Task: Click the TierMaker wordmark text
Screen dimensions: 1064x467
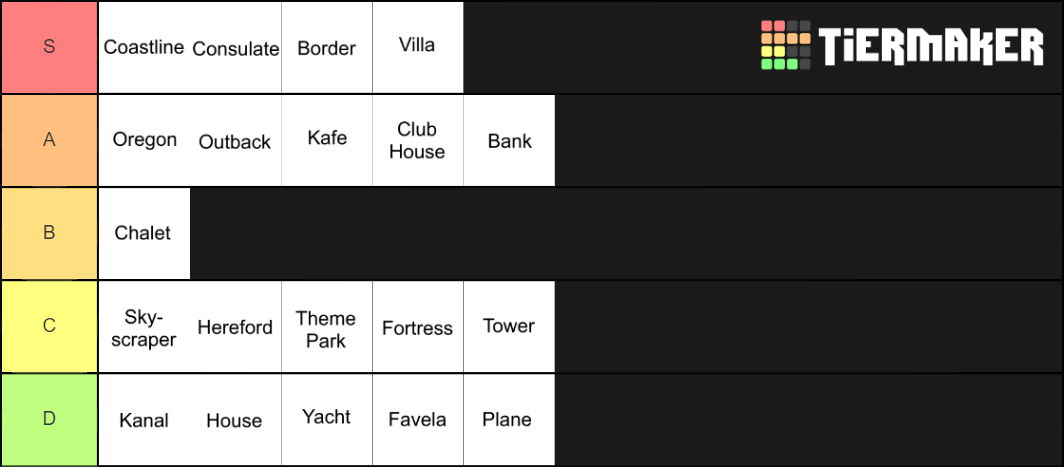Action: (930, 46)
